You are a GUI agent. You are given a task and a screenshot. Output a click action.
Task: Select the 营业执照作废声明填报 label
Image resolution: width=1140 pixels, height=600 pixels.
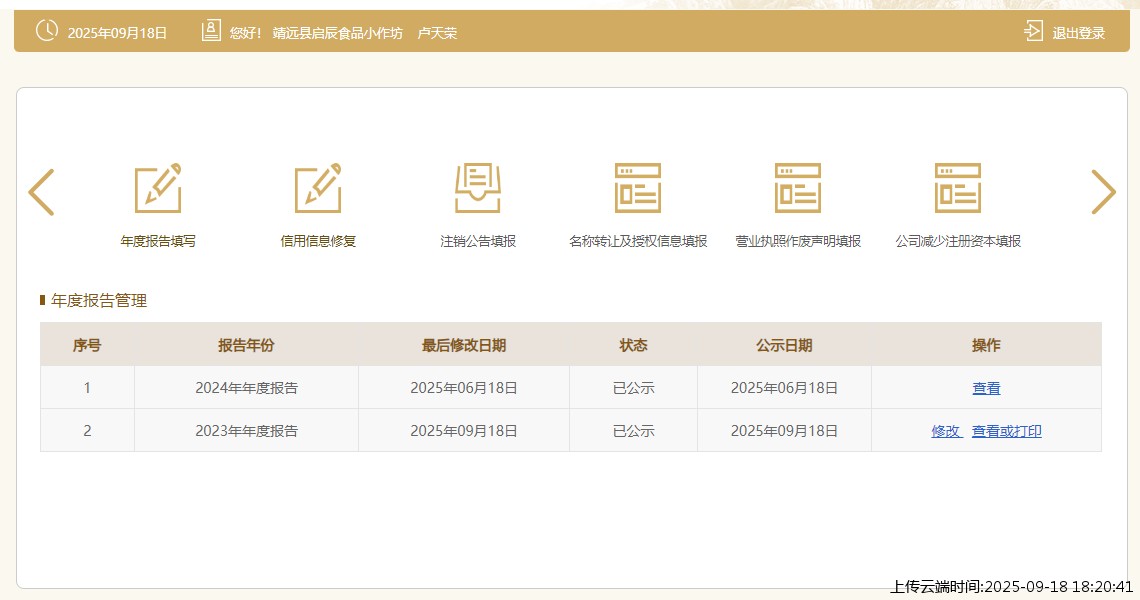coord(798,241)
